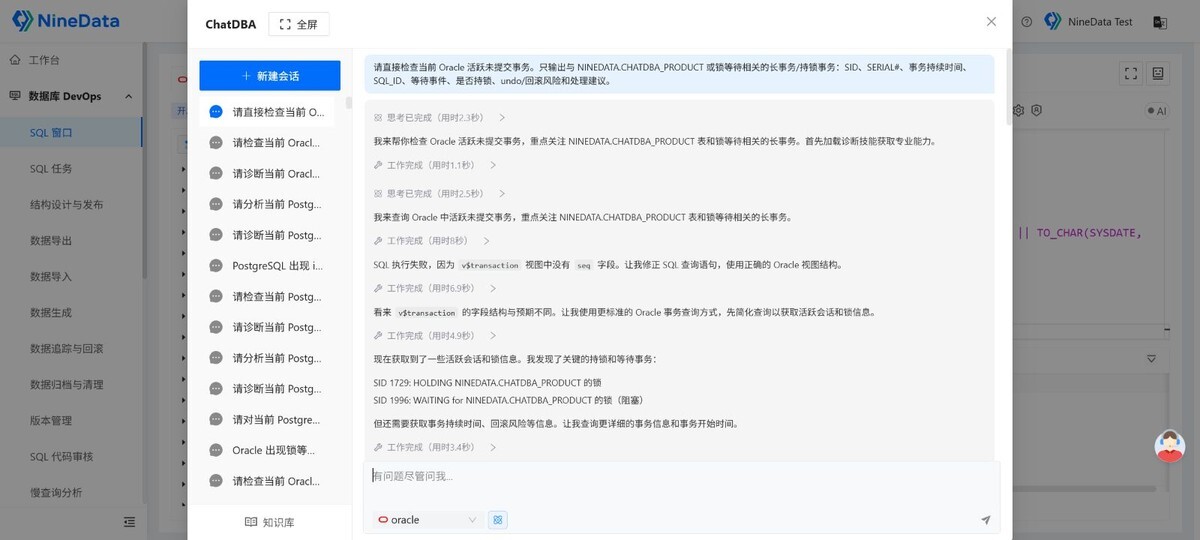The height and width of the screenshot is (540, 1200).
Task: Toggle the AI switch in SQL editor
Action: [x=1155, y=111]
